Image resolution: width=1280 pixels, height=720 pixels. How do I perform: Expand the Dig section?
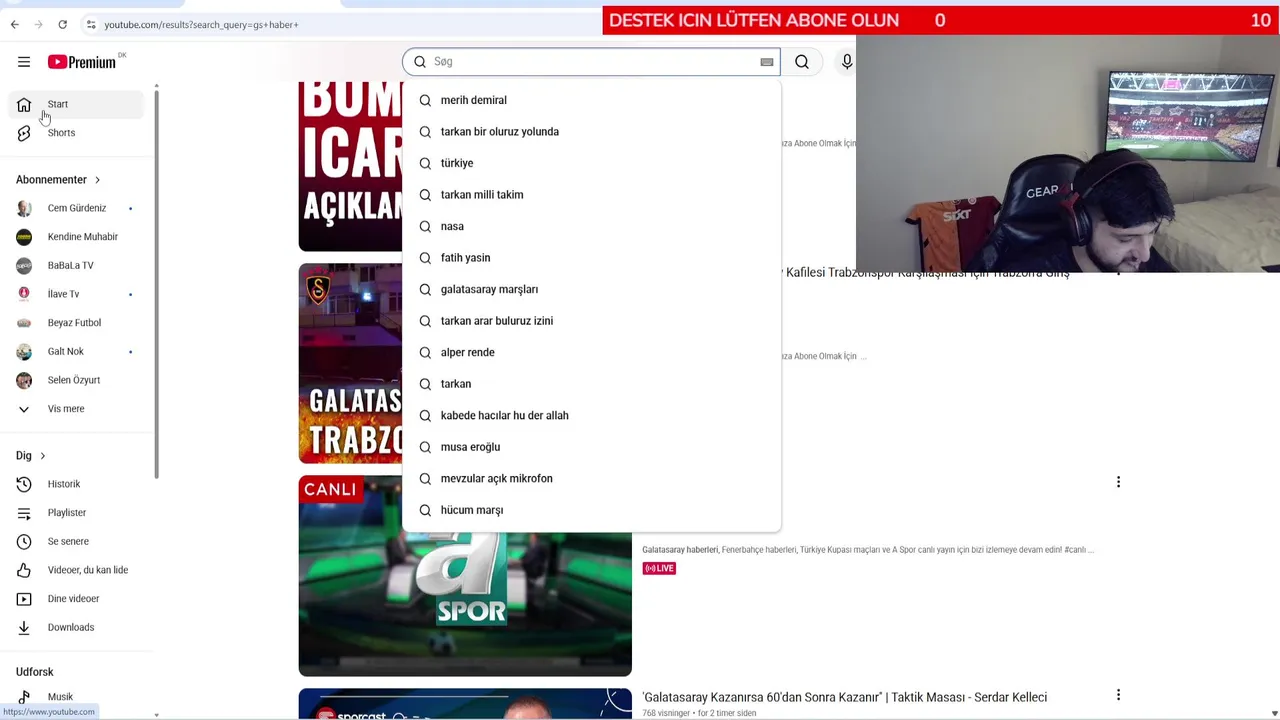point(31,456)
